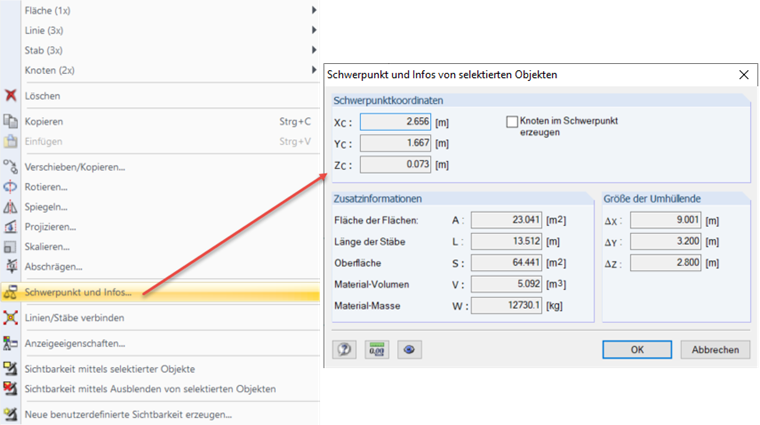This screenshot has height=425, width=760.
Task: Click the Abbrechen button
Action: click(715, 349)
